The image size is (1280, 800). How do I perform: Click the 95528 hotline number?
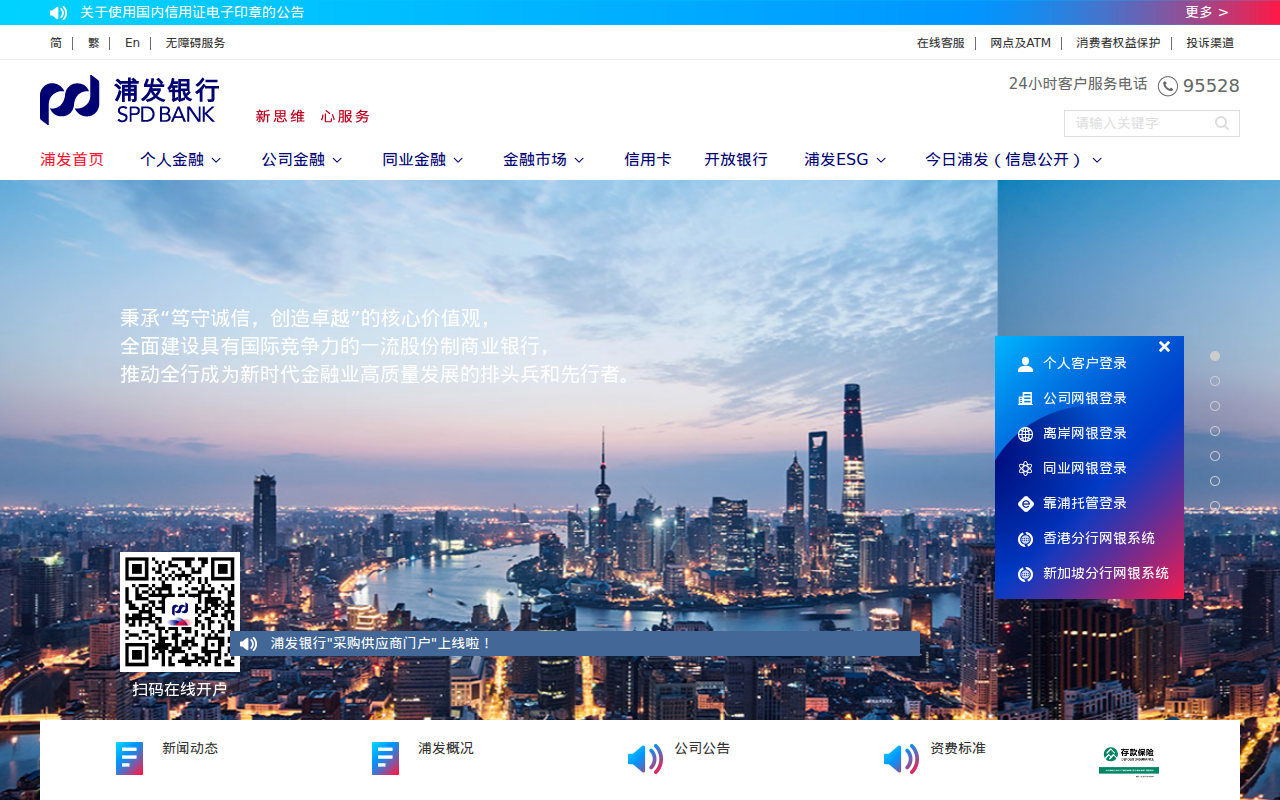pos(1211,86)
